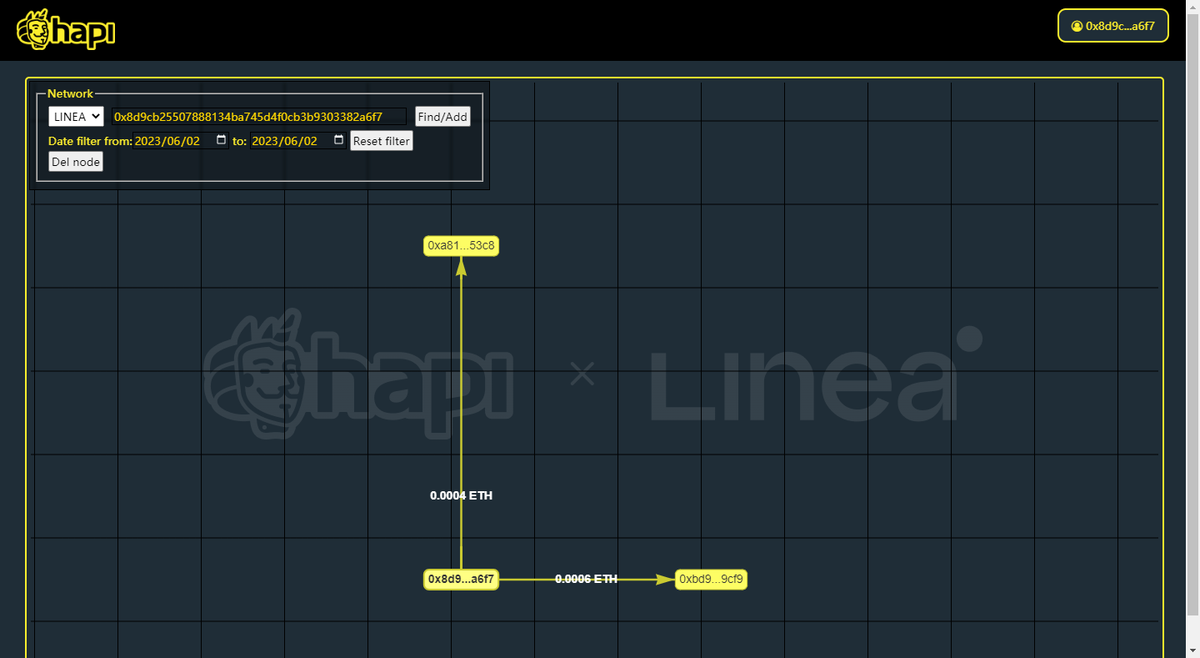
Task: Click the from date field 2023/06/02
Action: [180, 141]
